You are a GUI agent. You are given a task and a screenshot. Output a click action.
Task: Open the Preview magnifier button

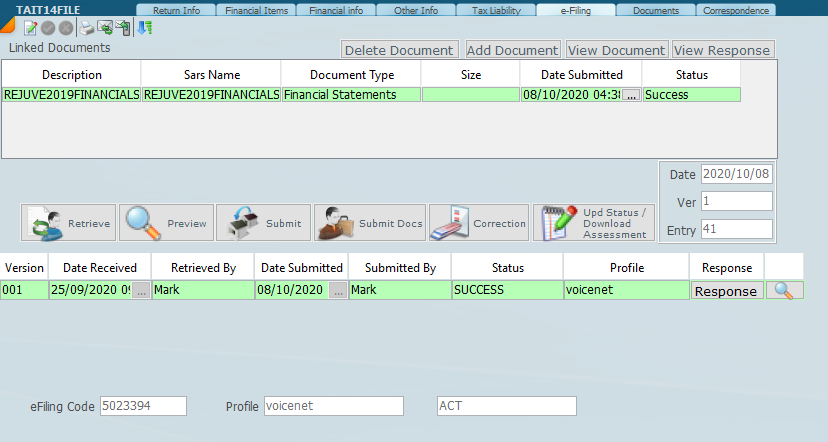[x=167, y=223]
